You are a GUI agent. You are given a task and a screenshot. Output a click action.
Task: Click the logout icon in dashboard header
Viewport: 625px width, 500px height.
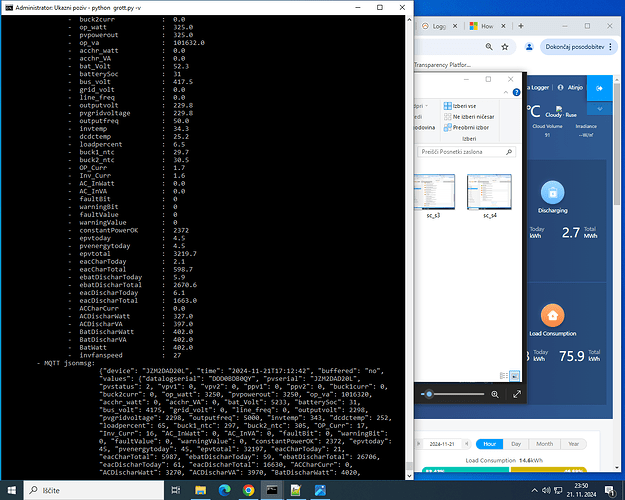click(599, 88)
